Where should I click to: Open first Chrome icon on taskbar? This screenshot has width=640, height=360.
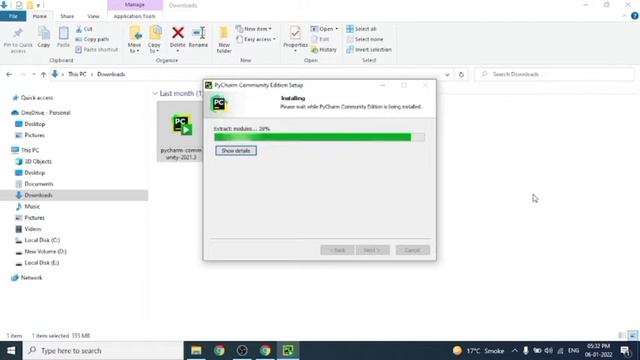(219, 351)
